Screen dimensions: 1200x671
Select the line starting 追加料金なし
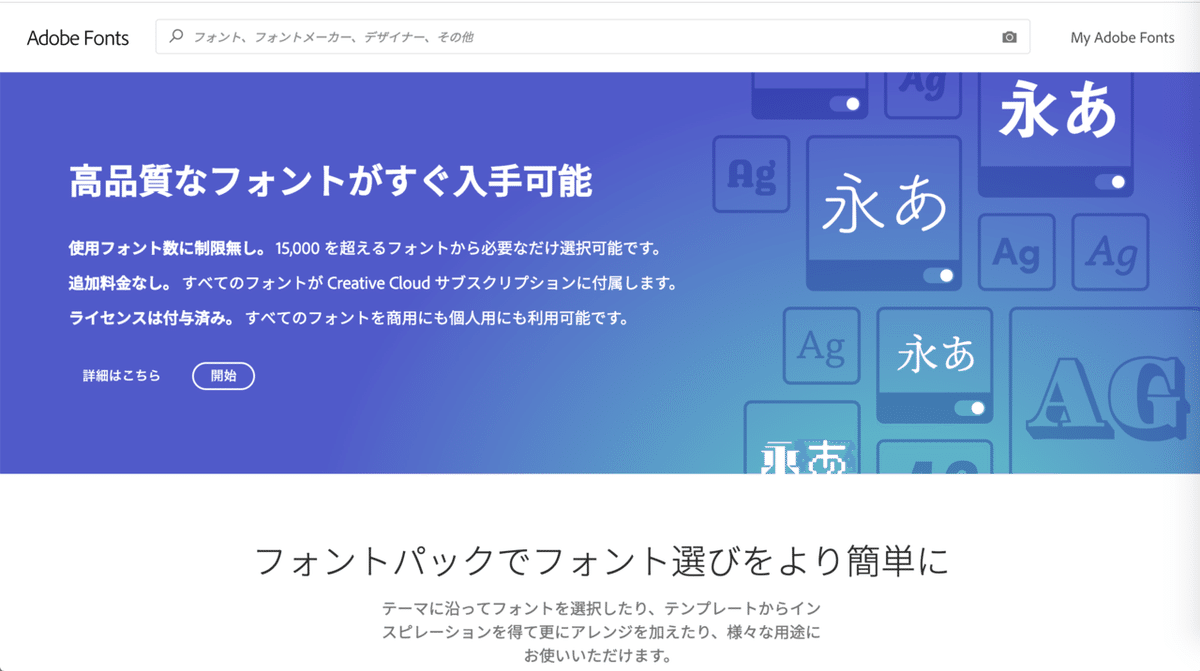(374, 283)
